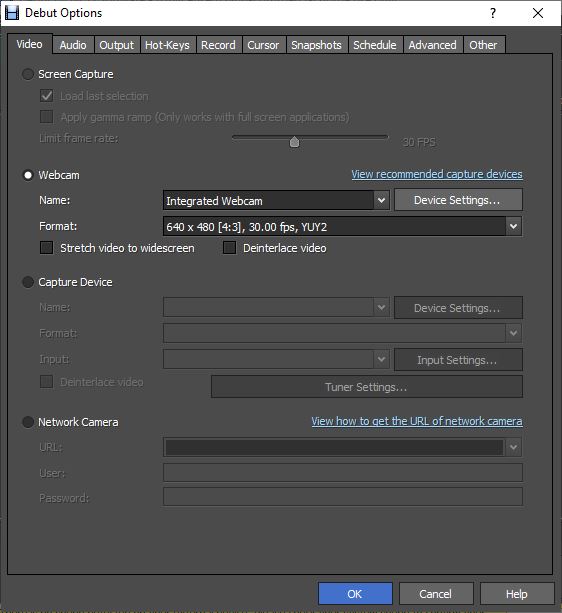Go to the Snapshots tab
562x613 pixels.
[x=317, y=45]
